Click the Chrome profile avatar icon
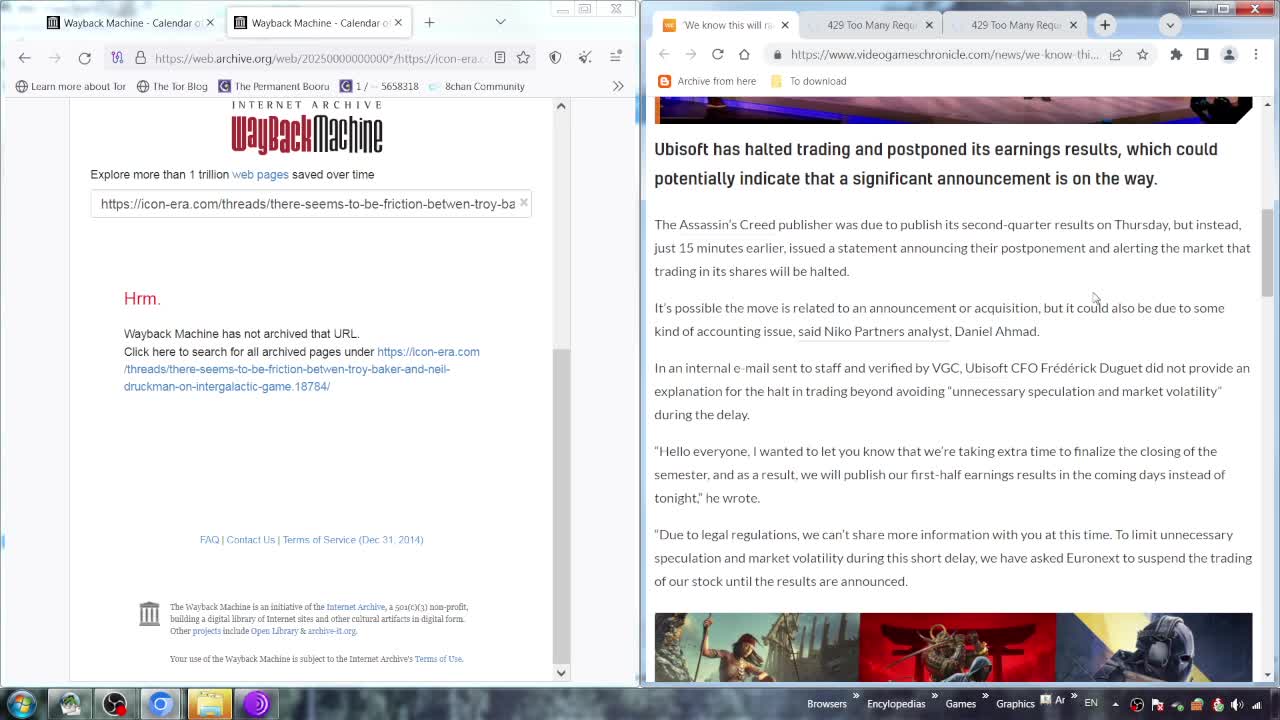Image resolution: width=1280 pixels, height=720 pixels. (x=1229, y=55)
